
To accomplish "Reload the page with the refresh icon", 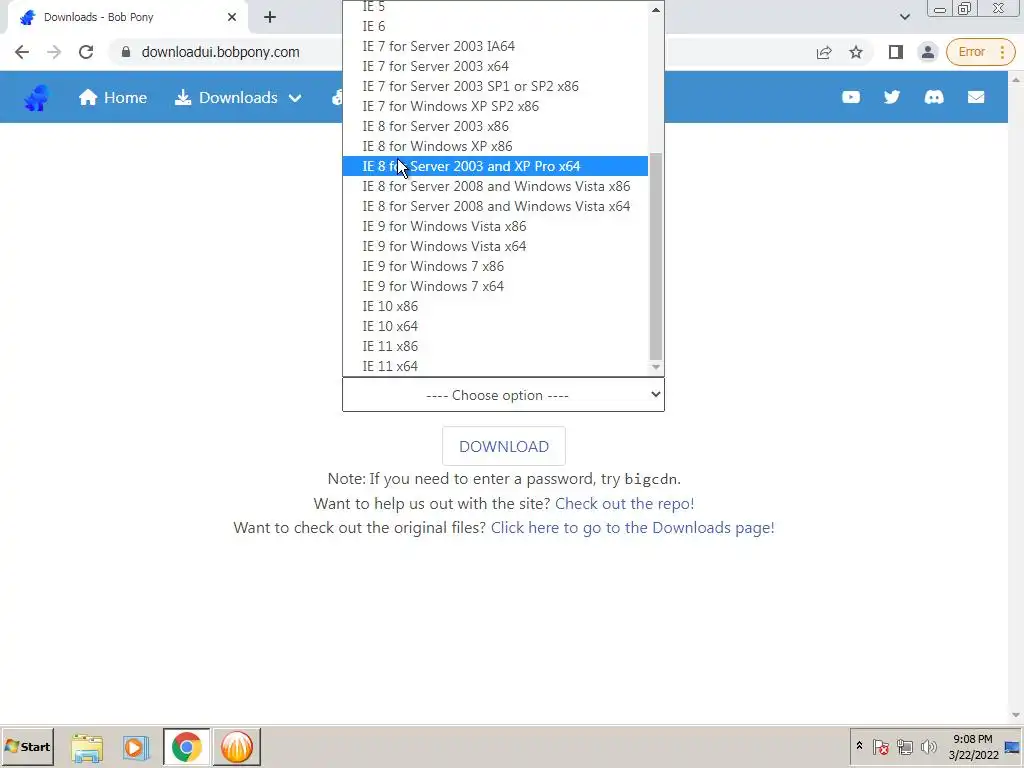I will click(x=86, y=52).
